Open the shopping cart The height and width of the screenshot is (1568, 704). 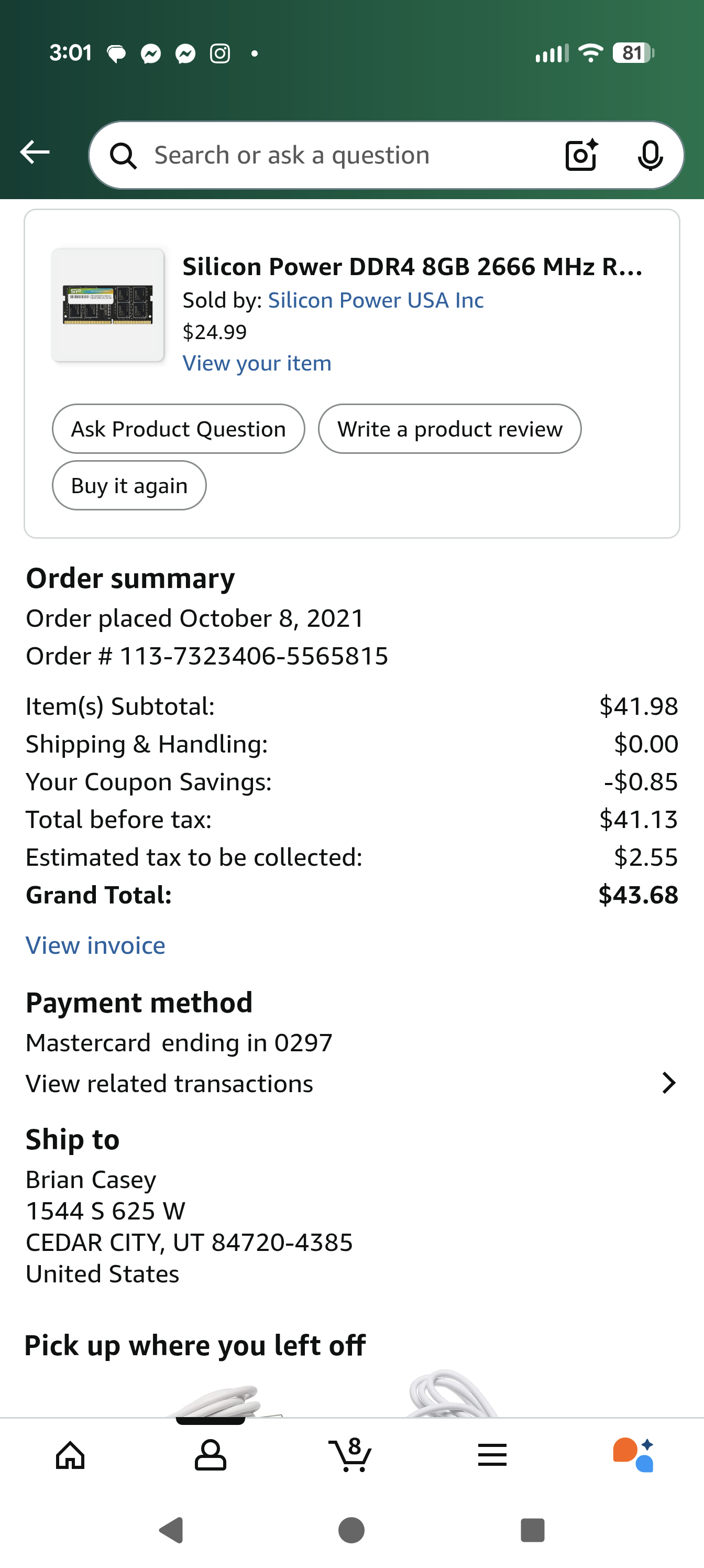pyautogui.click(x=350, y=1455)
